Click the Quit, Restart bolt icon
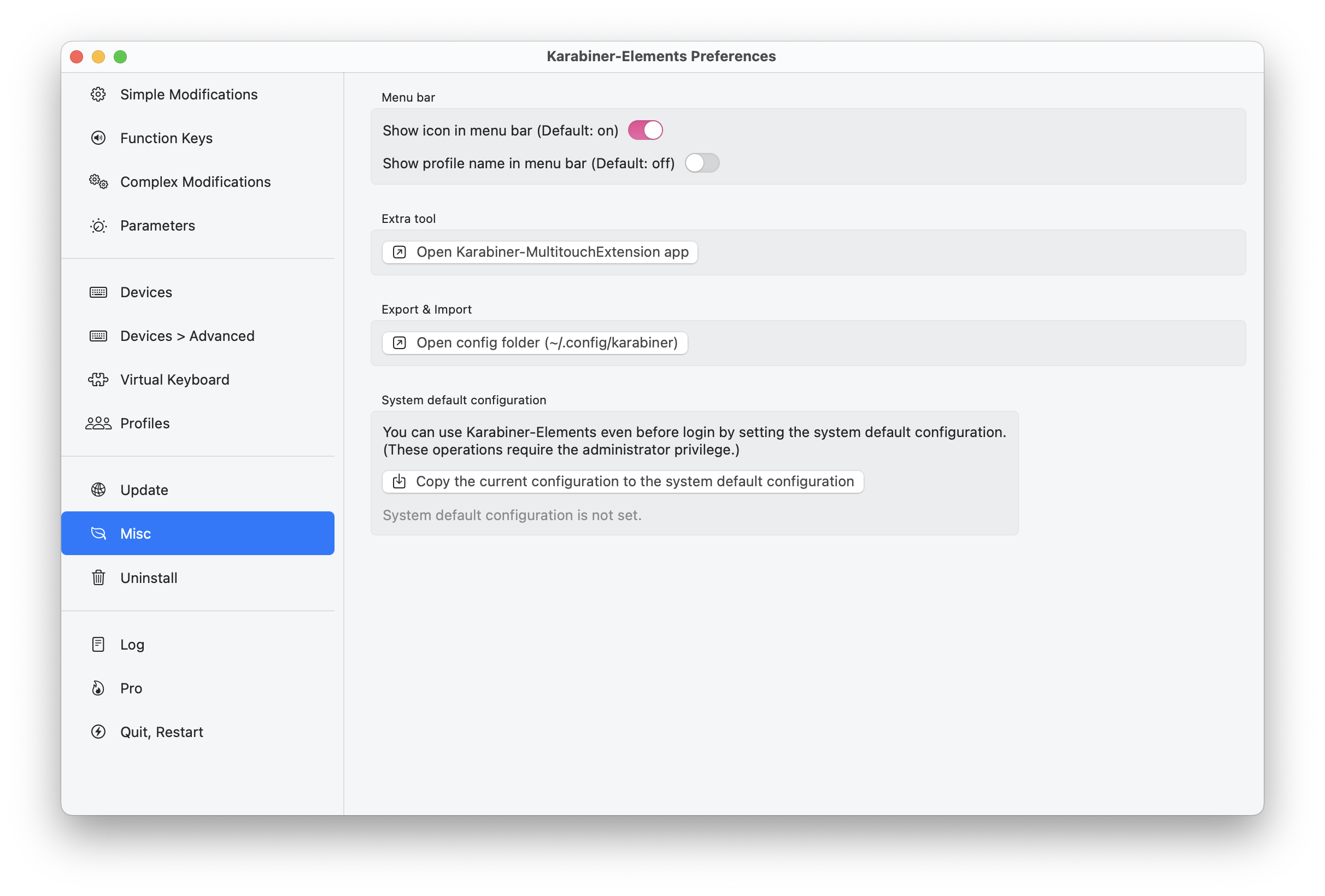1325x896 pixels. pyautogui.click(x=98, y=732)
